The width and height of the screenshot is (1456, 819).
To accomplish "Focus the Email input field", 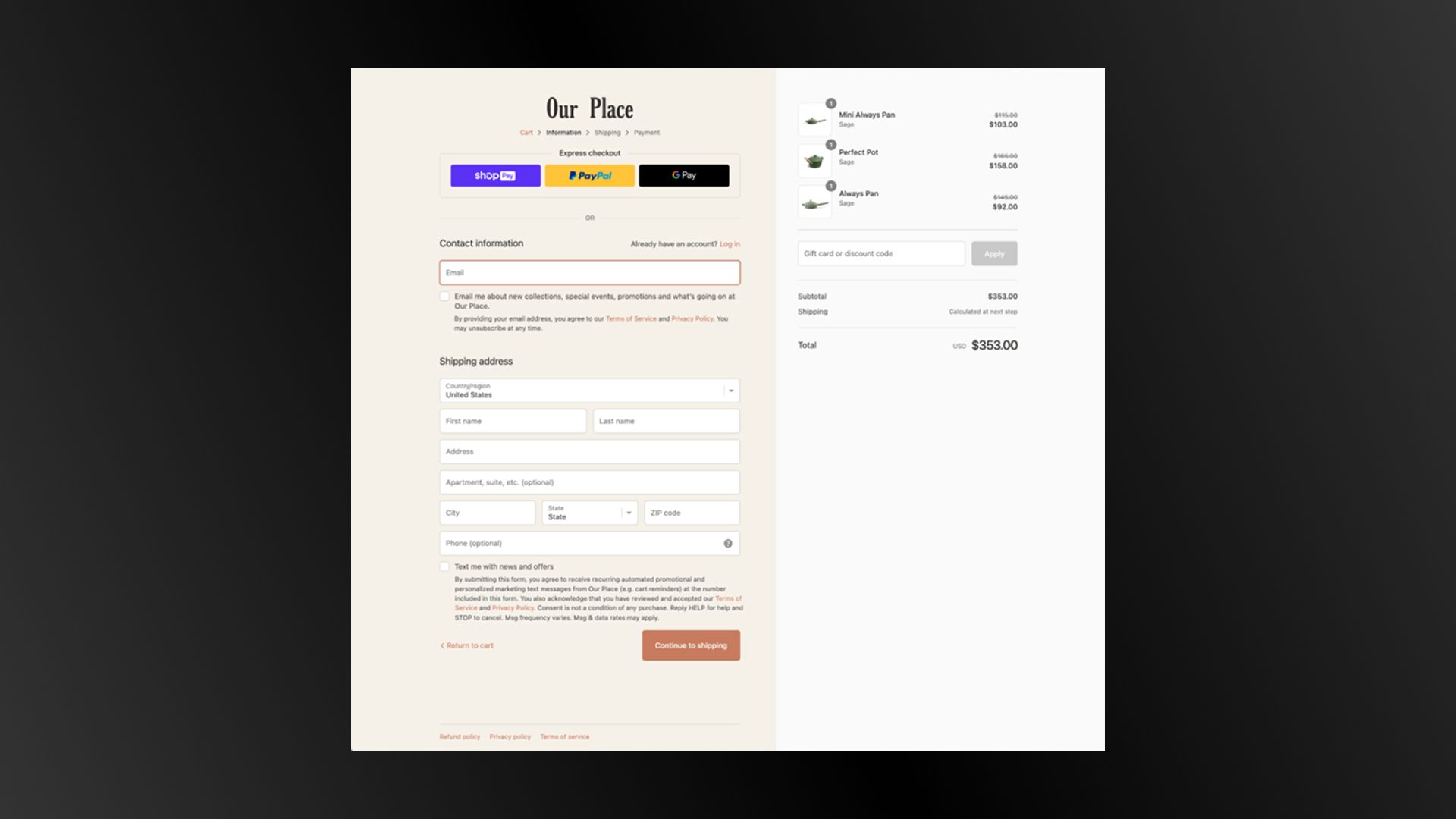I will [589, 272].
